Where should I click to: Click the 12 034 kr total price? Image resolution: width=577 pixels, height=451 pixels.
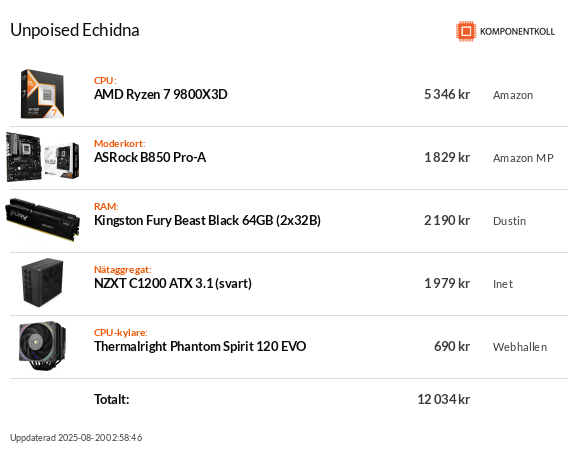[x=443, y=399]
